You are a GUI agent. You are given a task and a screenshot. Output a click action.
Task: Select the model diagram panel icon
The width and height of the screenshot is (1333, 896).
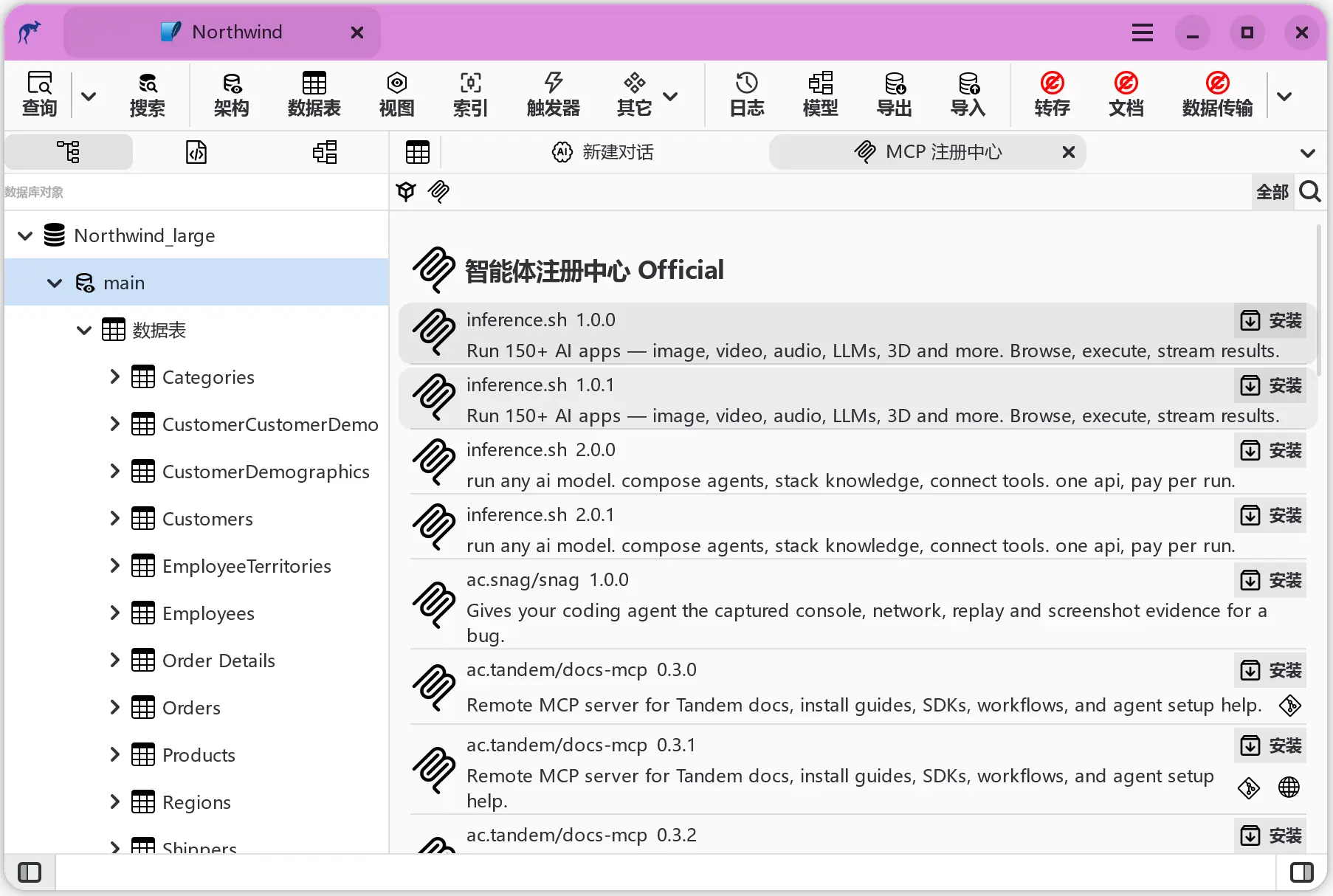pos(325,152)
